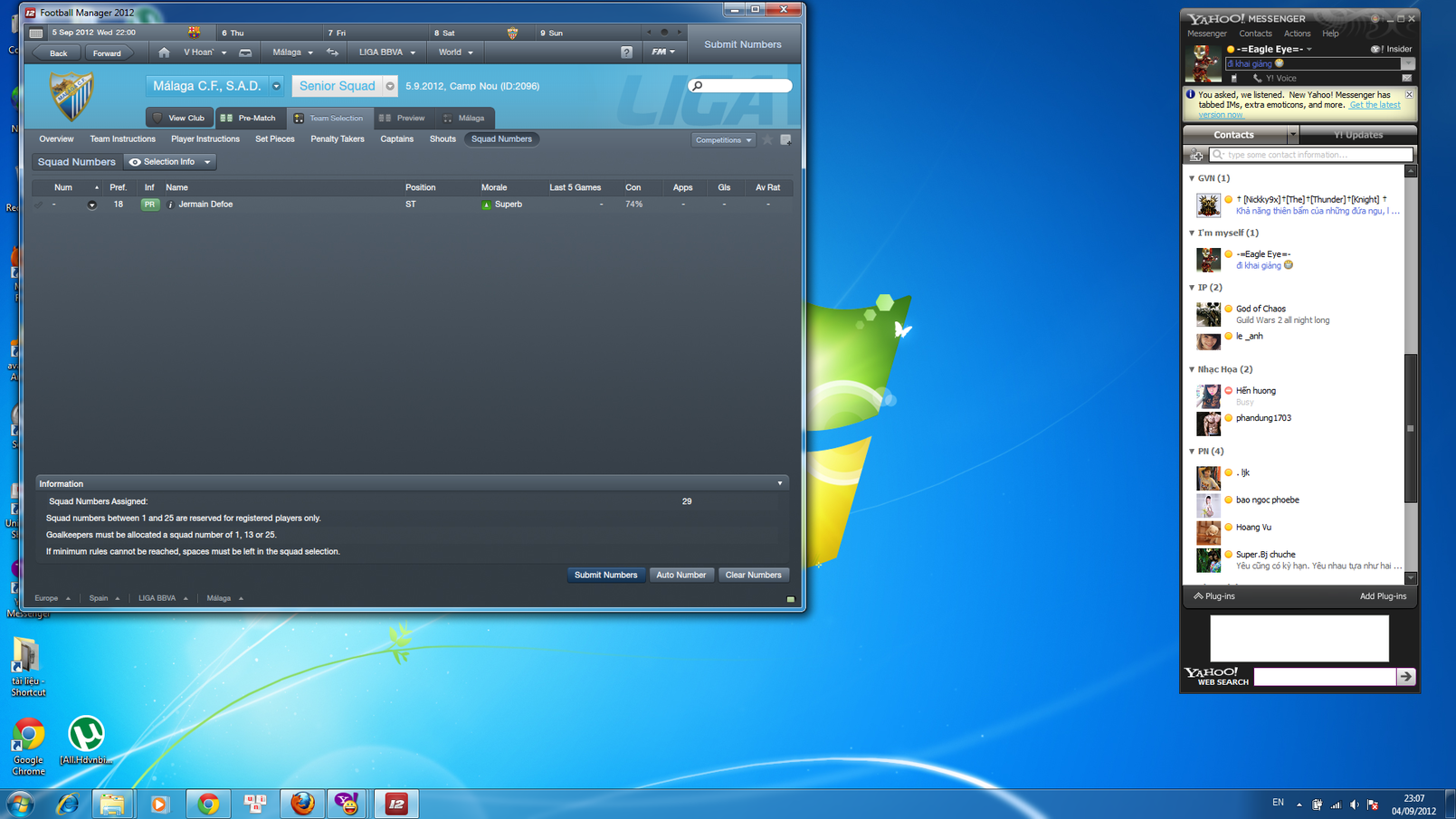
Task: Open the Windows Start menu
Action: [x=20, y=804]
